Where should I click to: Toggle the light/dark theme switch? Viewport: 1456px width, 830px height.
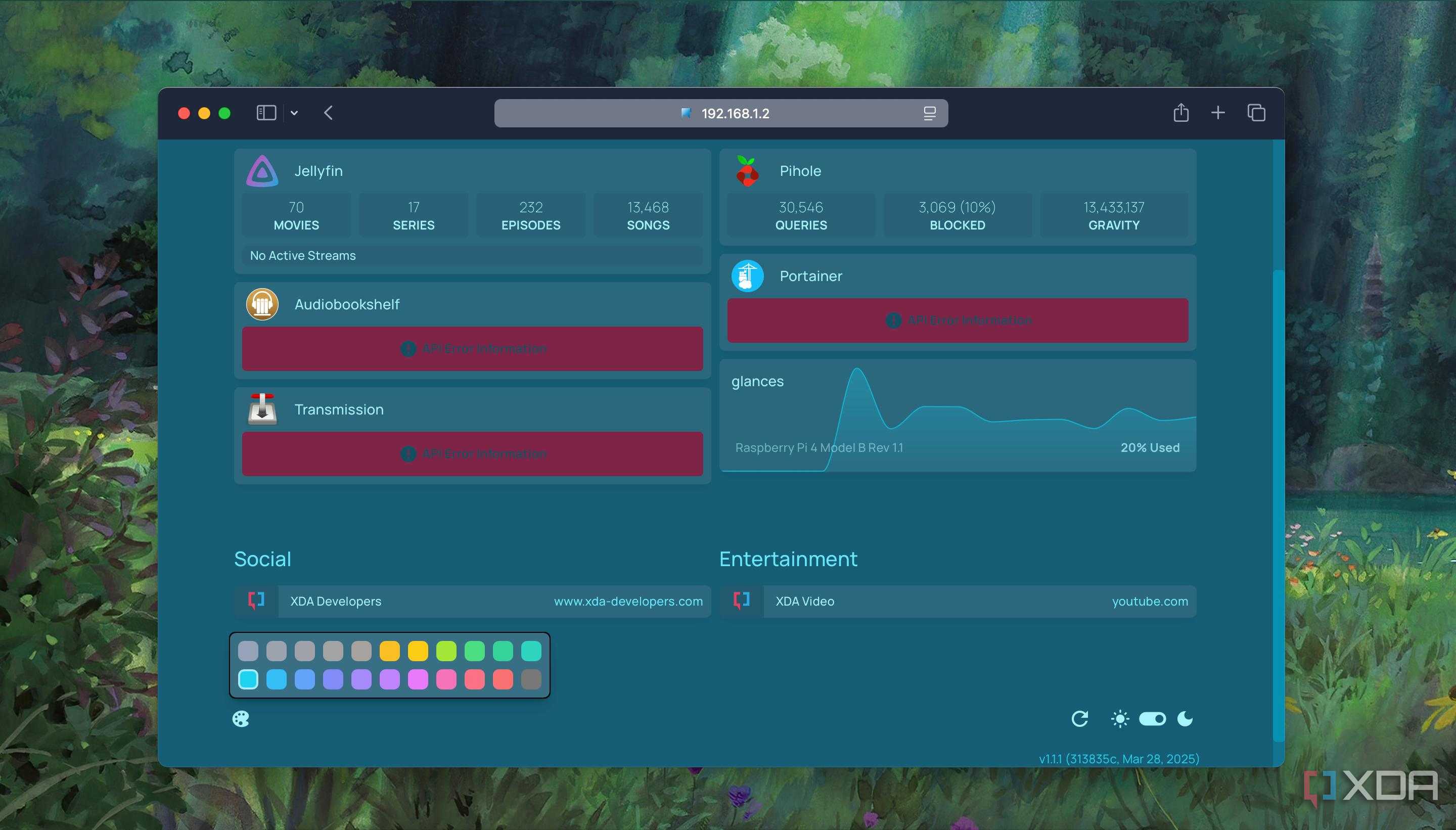(x=1152, y=719)
